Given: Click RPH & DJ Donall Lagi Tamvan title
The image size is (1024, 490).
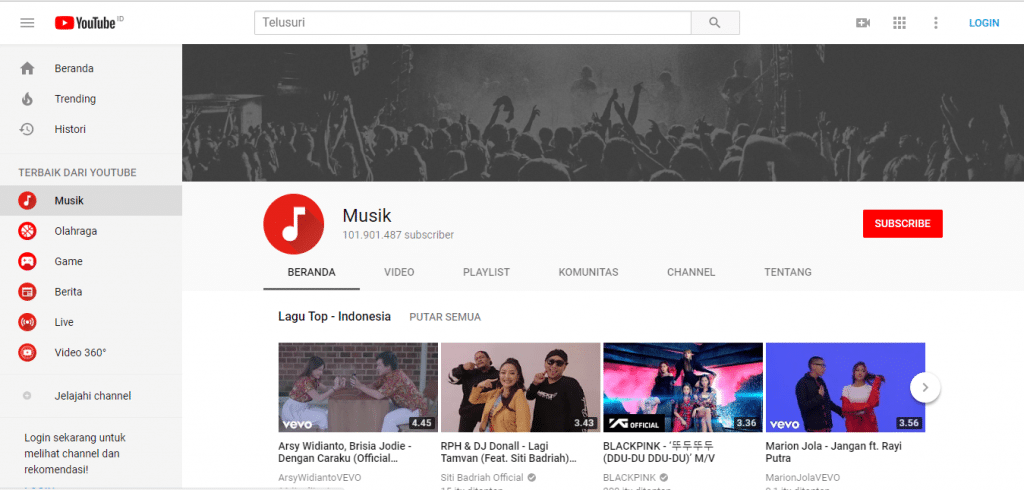Looking at the screenshot, I should [509, 452].
